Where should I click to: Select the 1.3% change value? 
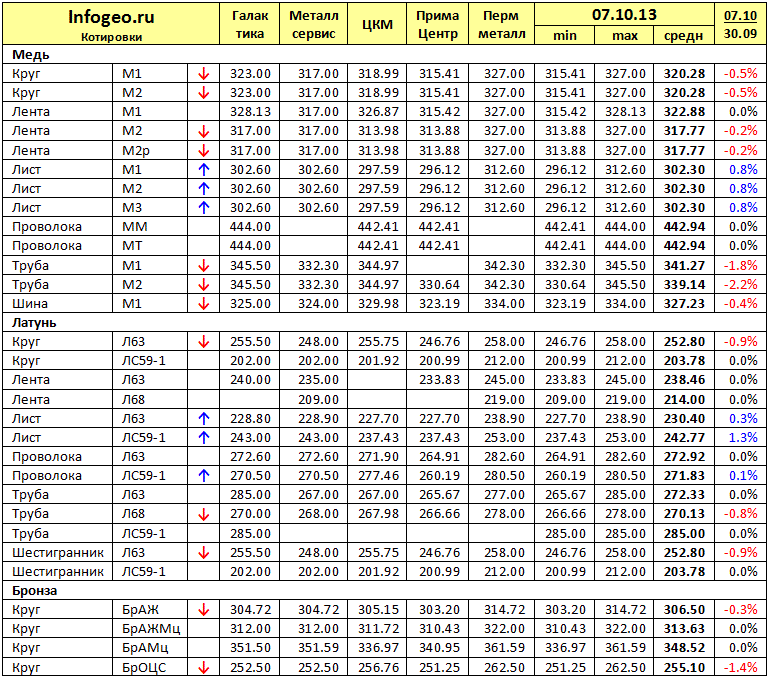click(743, 438)
